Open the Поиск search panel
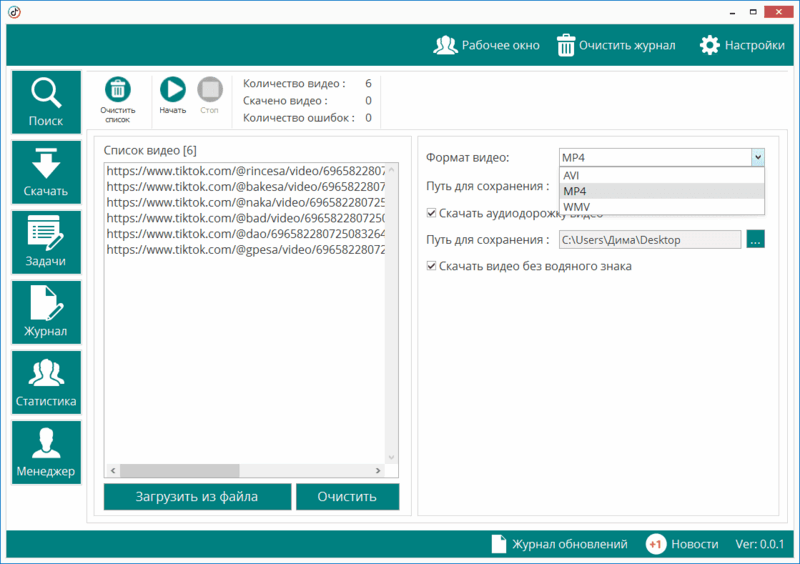 tap(45, 102)
